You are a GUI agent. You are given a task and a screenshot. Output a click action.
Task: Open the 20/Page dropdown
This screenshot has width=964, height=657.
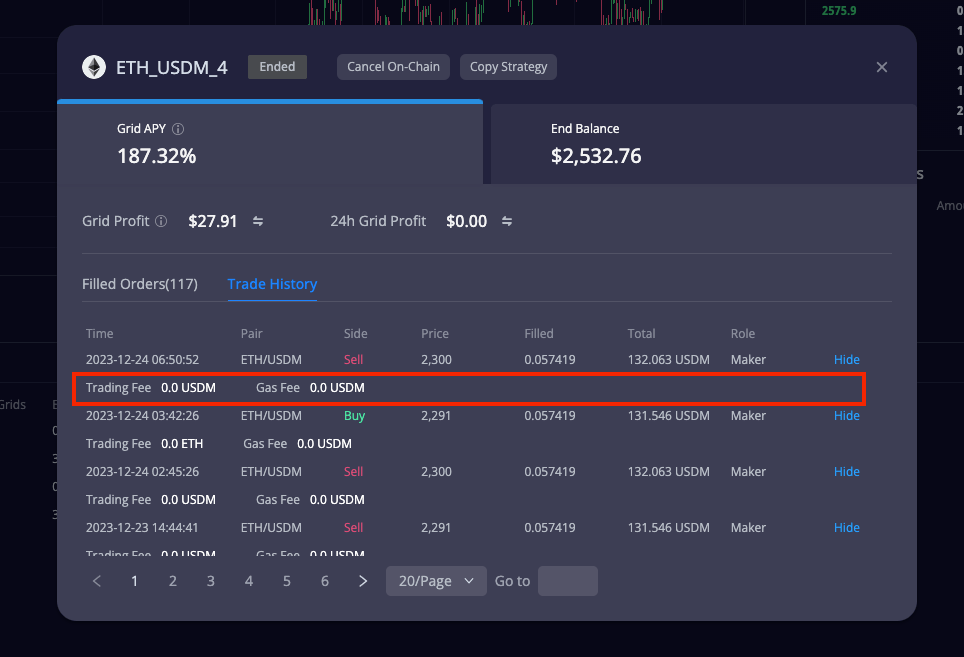click(437, 581)
